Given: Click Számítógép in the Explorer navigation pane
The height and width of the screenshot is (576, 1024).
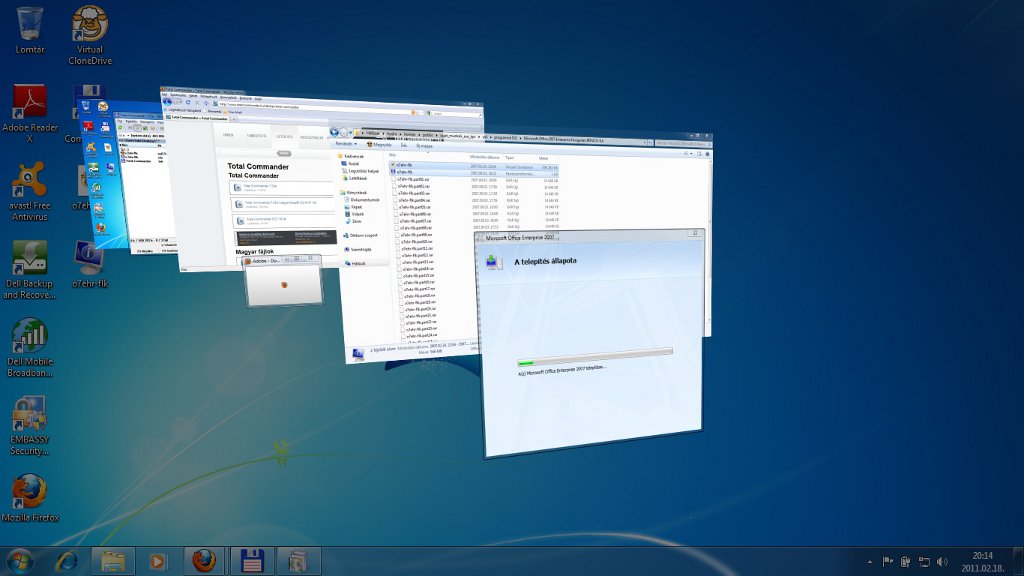Looking at the screenshot, I should [x=360, y=249].
